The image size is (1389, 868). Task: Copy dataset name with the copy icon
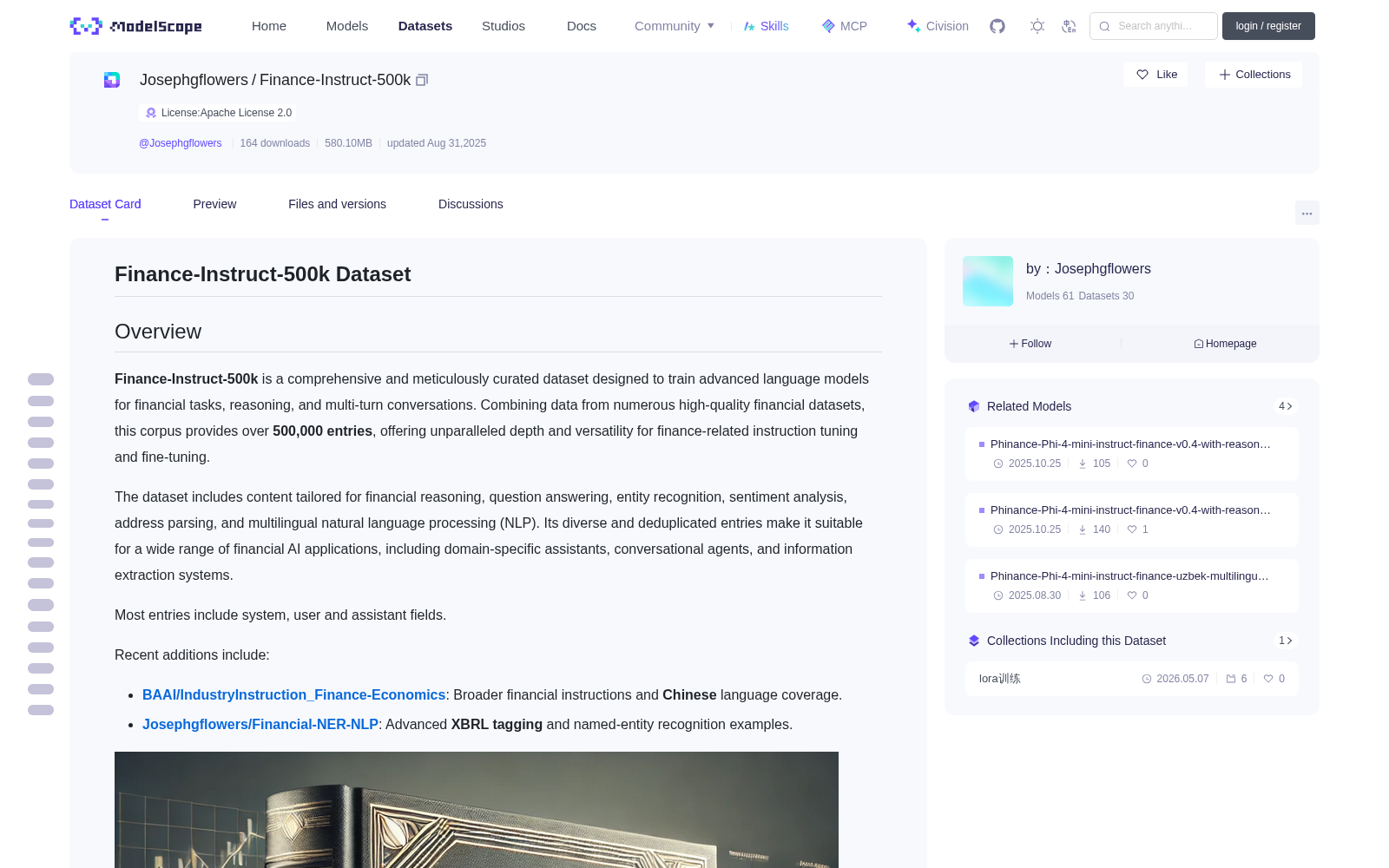pyautogui.click(x=422, y=80)
